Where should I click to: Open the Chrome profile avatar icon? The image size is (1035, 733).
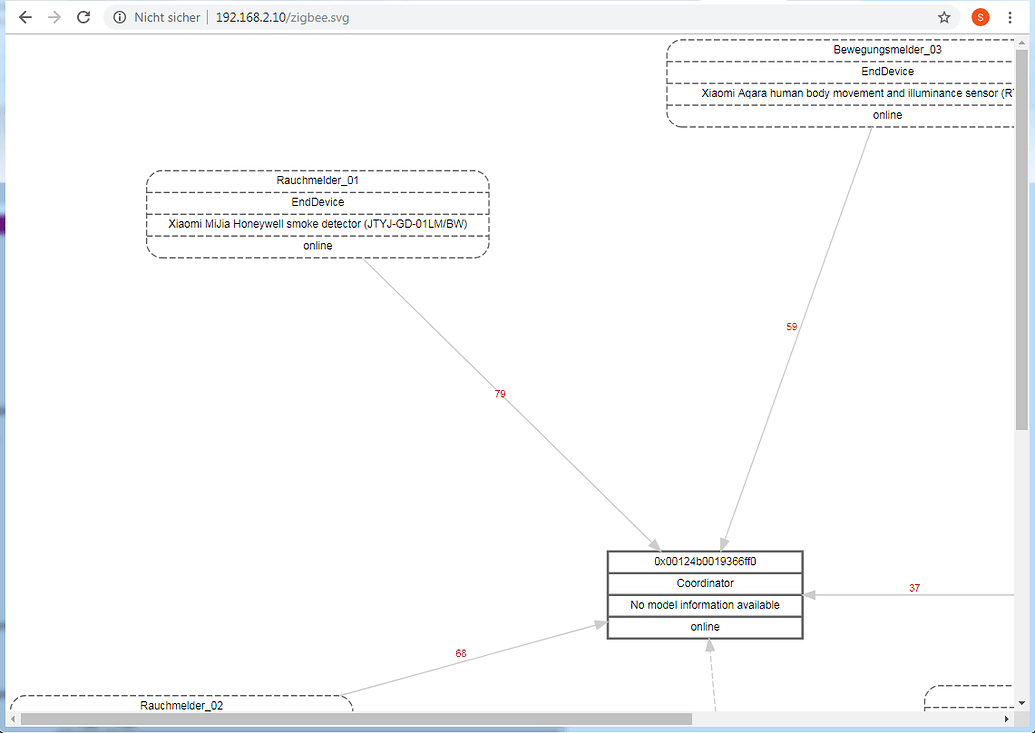980,17
